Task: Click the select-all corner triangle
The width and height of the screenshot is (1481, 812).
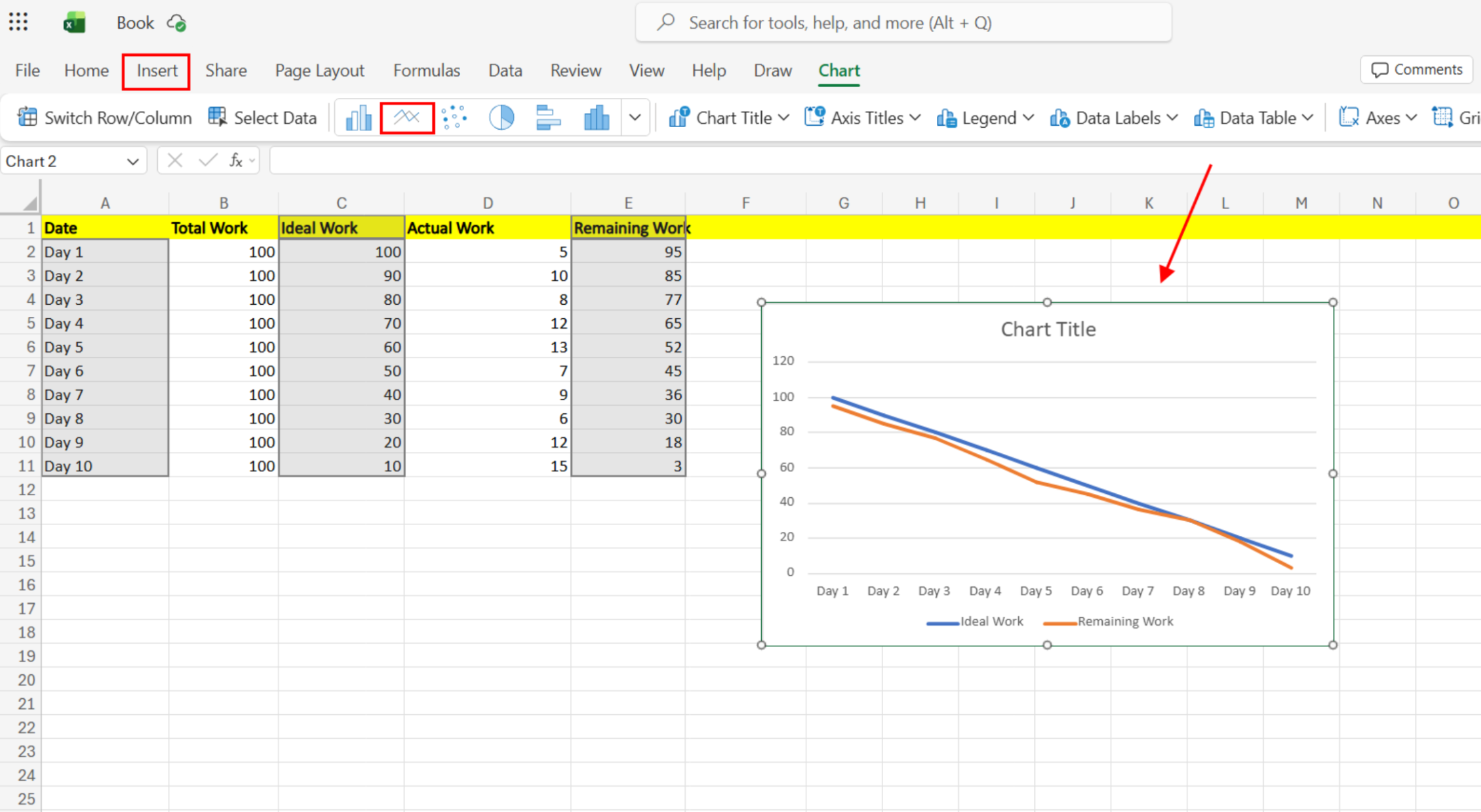Action: click(31, 202)
